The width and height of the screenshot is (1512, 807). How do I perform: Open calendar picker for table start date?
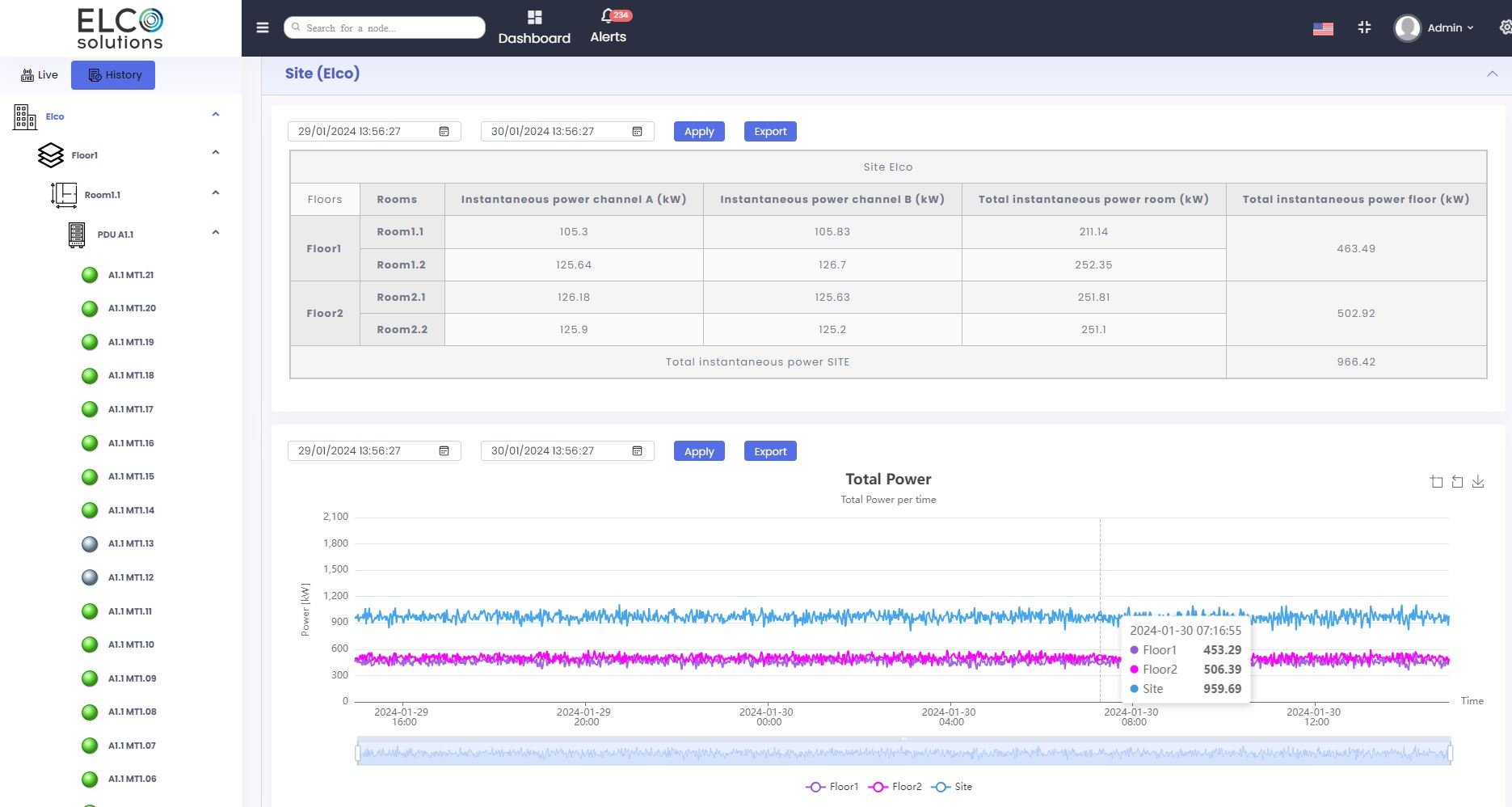pyautogui.click(x=444, y=132)
